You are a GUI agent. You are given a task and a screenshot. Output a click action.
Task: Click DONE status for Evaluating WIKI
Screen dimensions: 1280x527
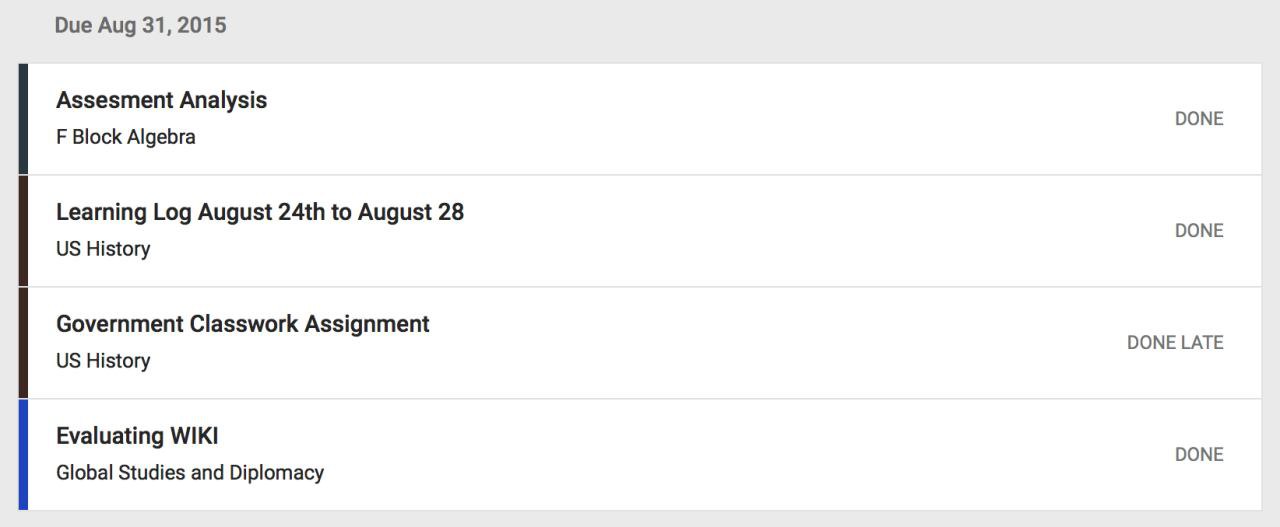pos(1198,455)
